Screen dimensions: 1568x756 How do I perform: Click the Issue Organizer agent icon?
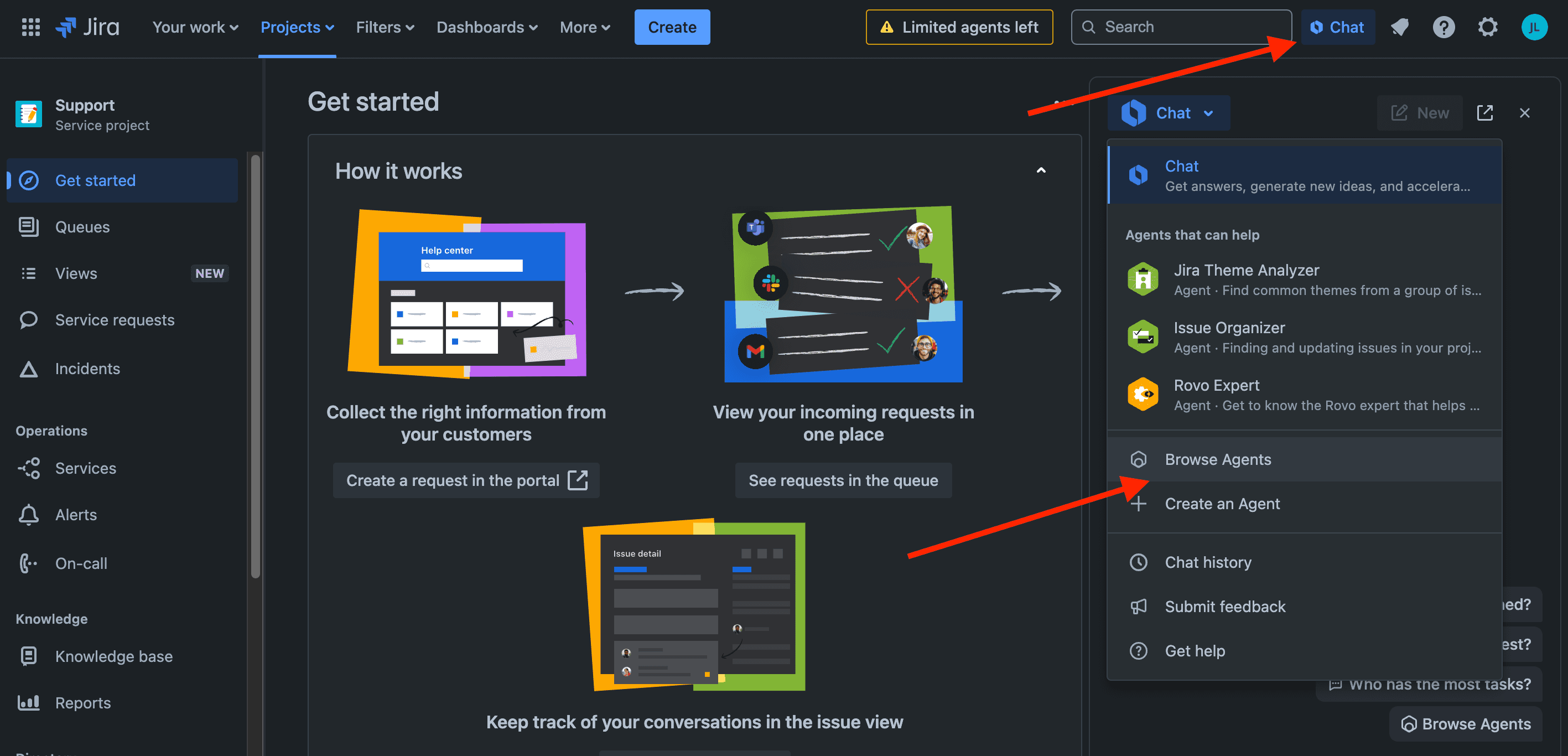pyautogui.click(x=1143, y=336)
